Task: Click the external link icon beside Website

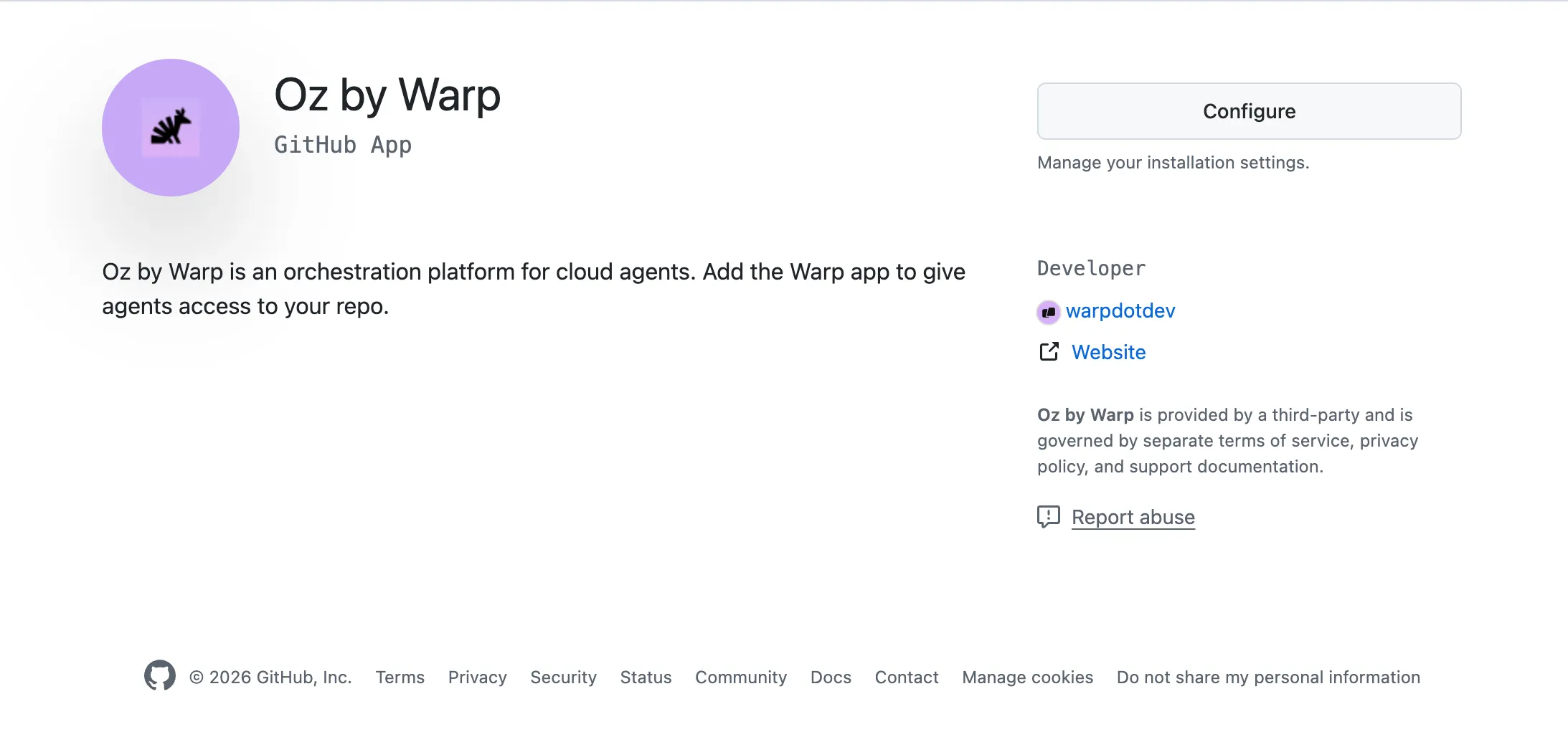Action: (1049, 352)
